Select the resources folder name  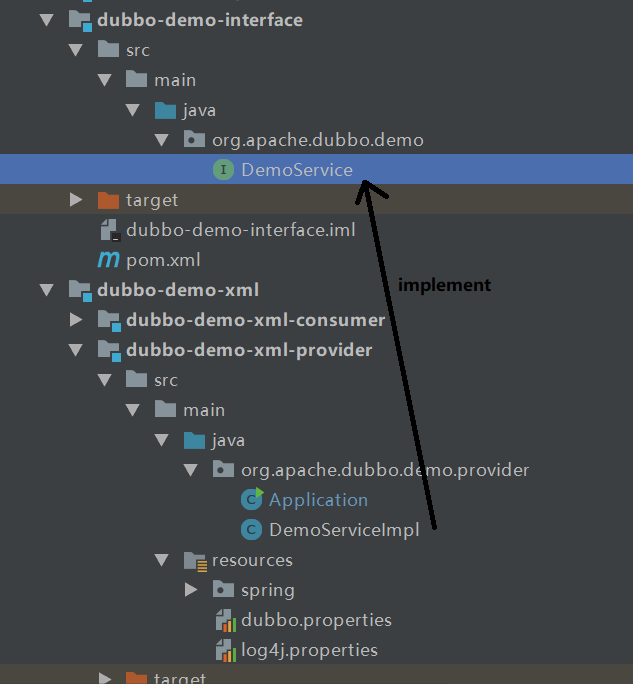252,561
